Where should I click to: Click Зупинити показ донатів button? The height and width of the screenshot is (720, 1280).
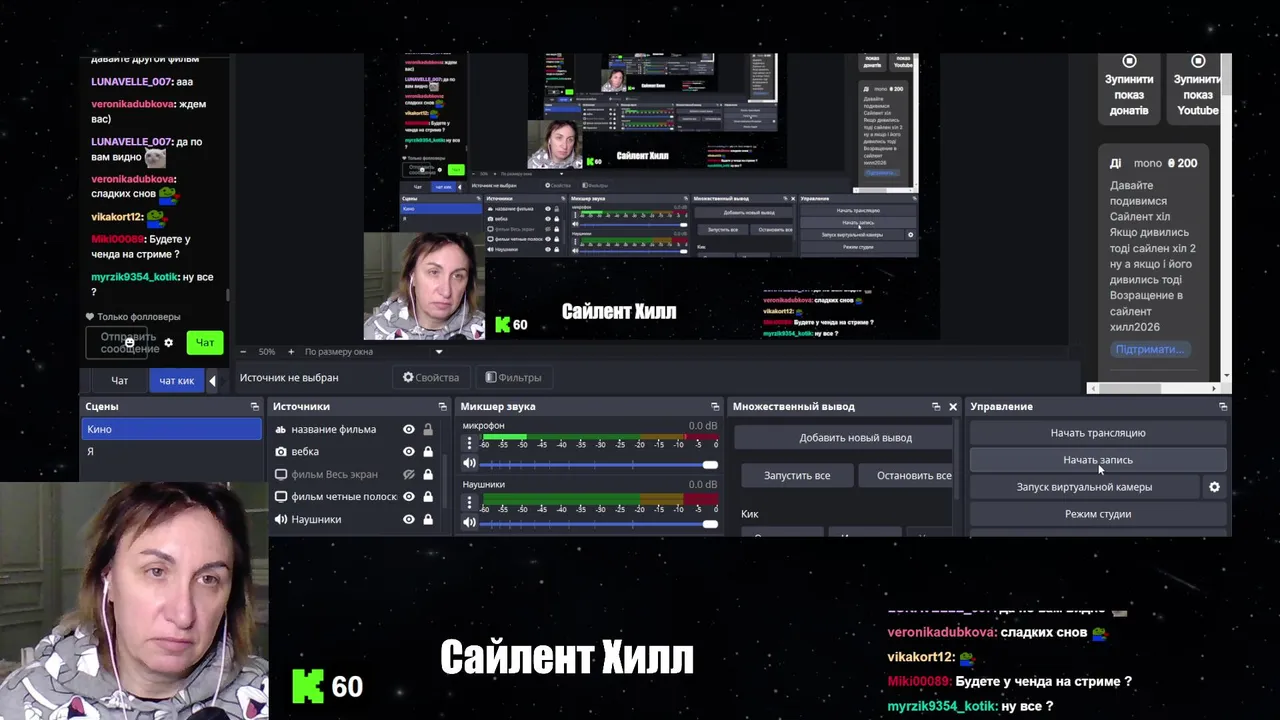tap(1129, 89)
